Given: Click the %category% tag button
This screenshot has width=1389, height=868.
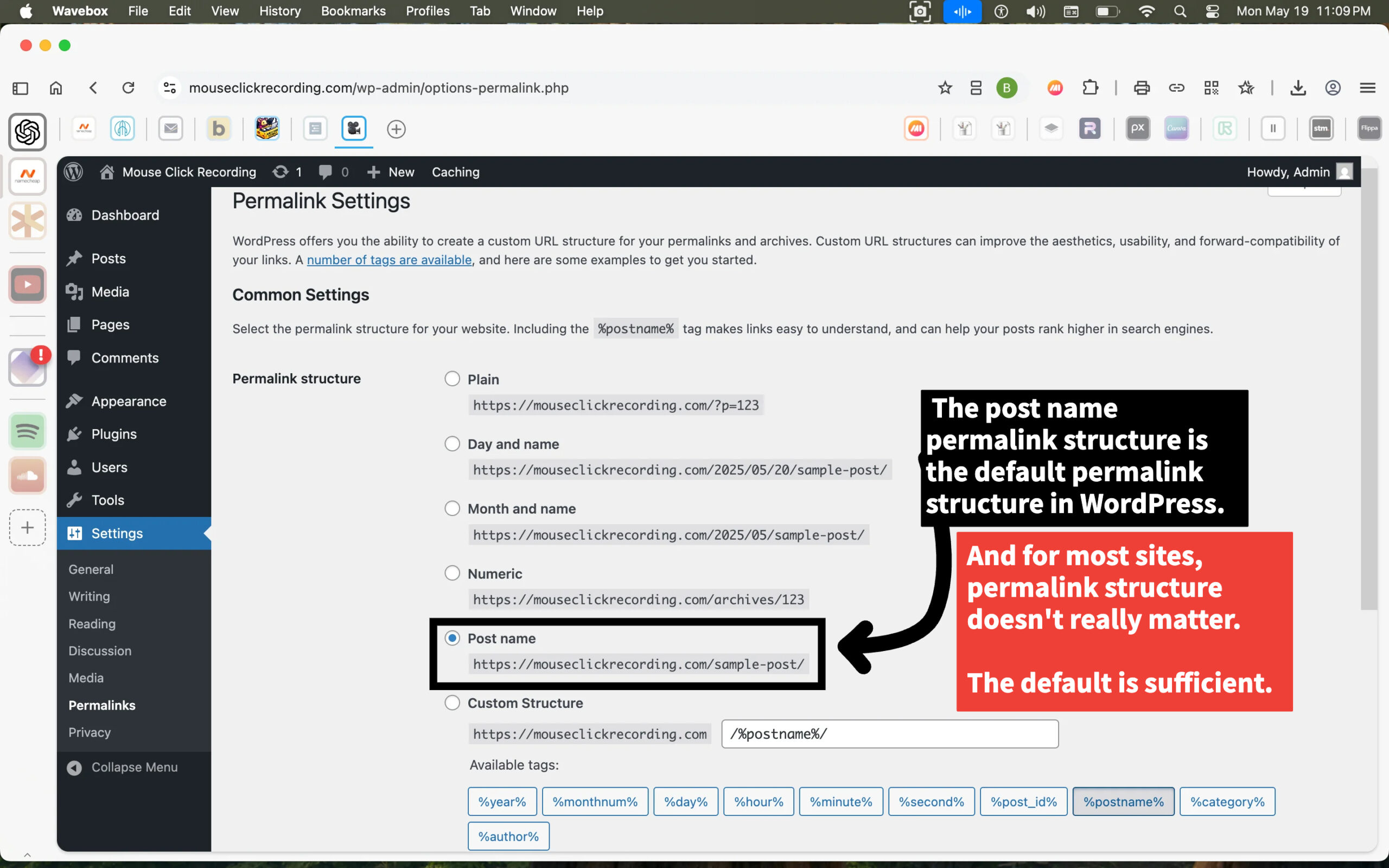Looking at the screenshot, I should [1227, 801].
